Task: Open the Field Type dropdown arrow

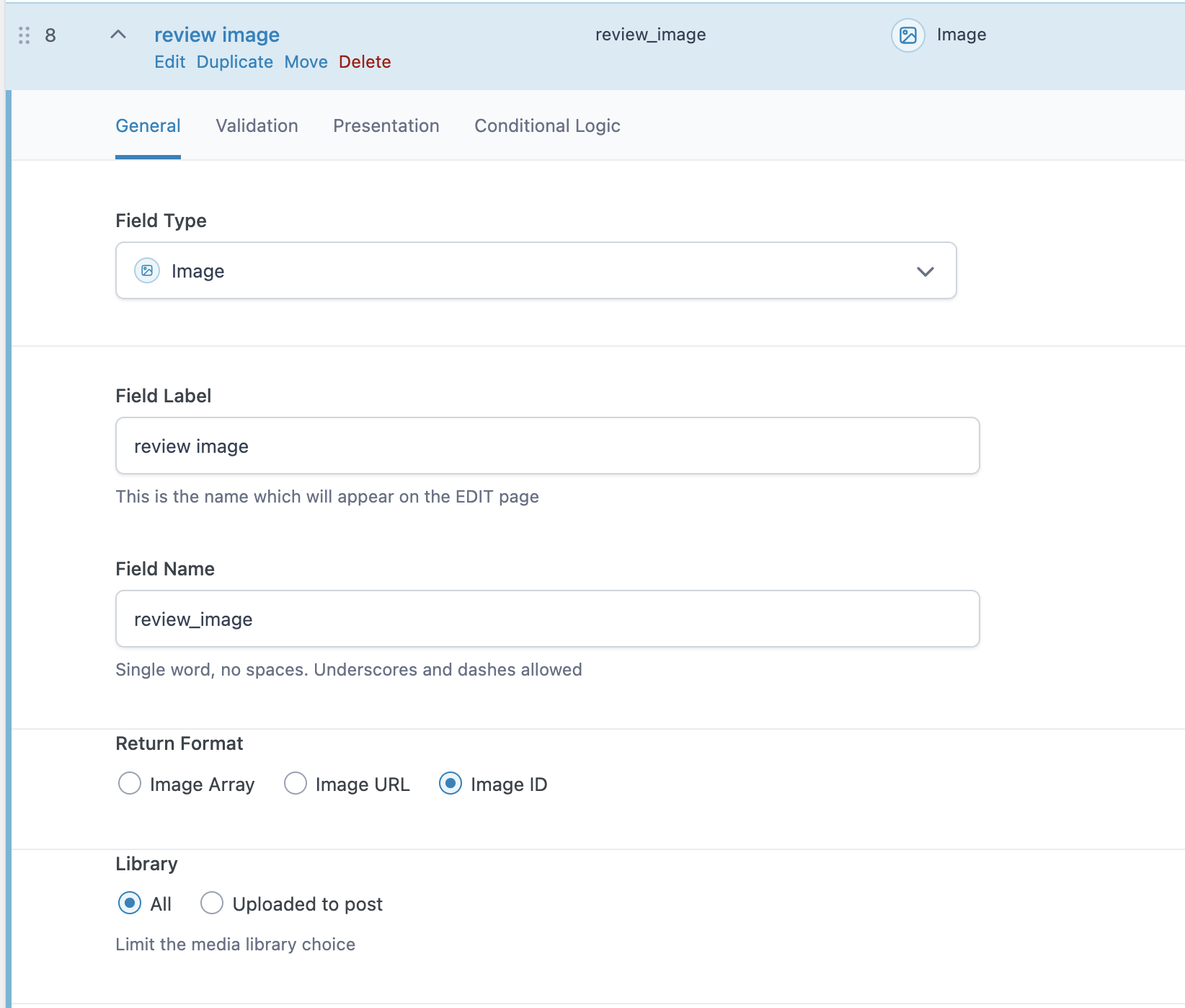Action: tap(925, 272)
